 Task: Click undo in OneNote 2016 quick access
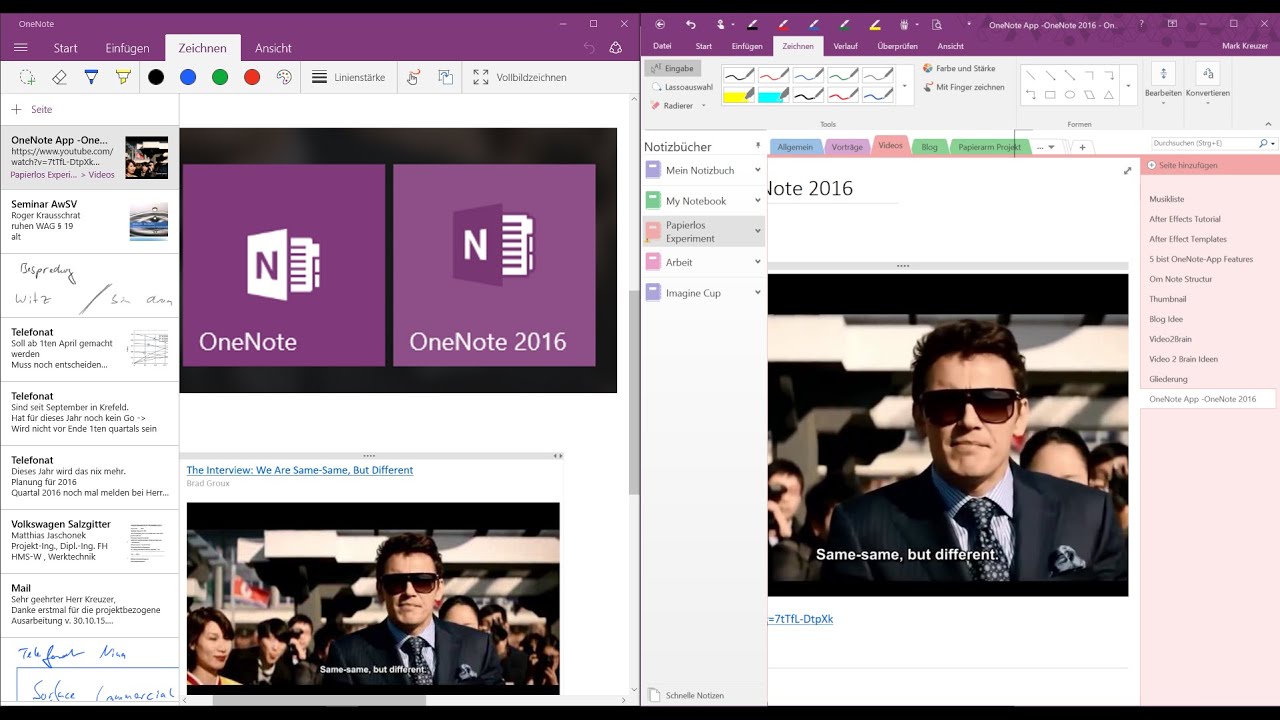690,24
